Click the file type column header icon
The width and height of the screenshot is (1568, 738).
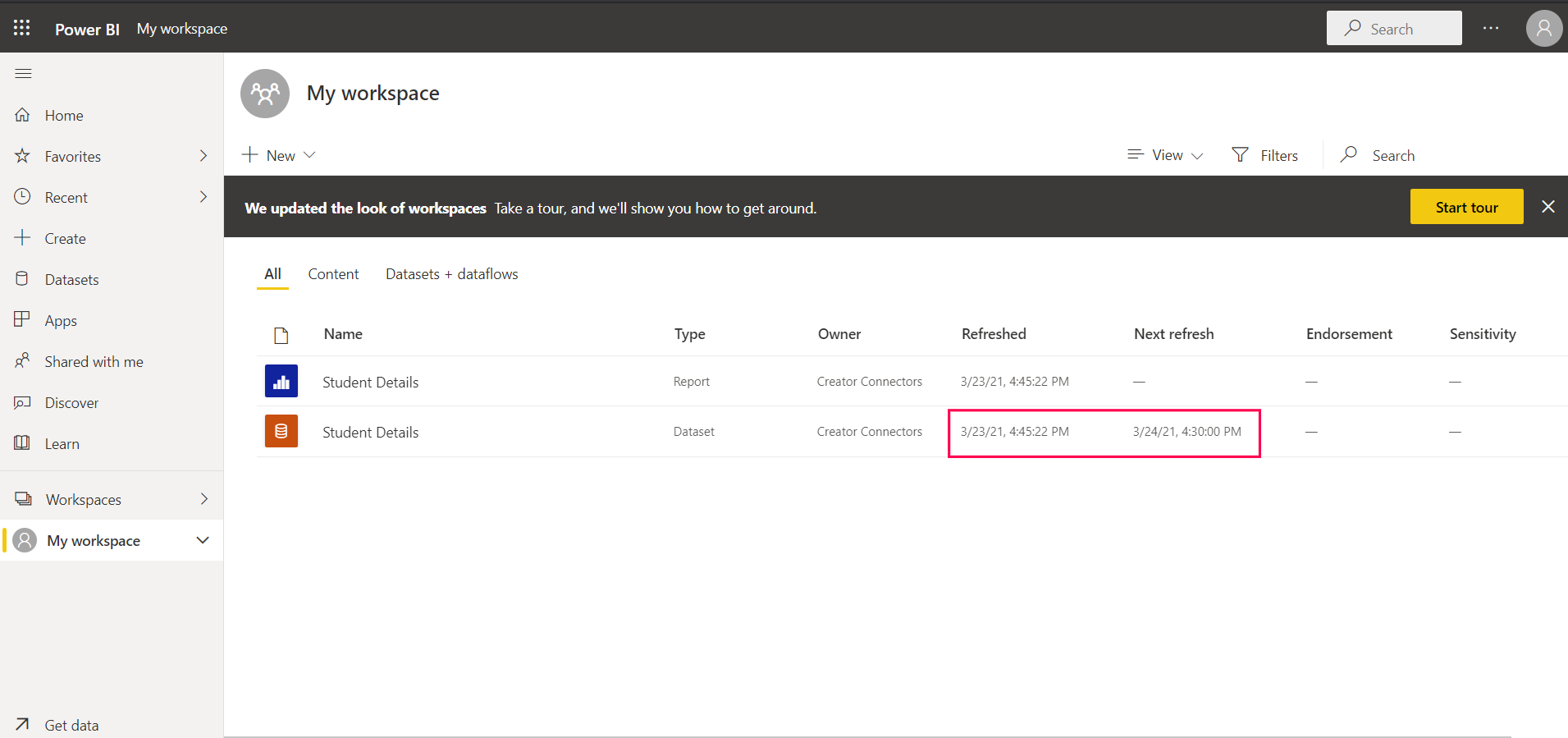pos(281,335)
